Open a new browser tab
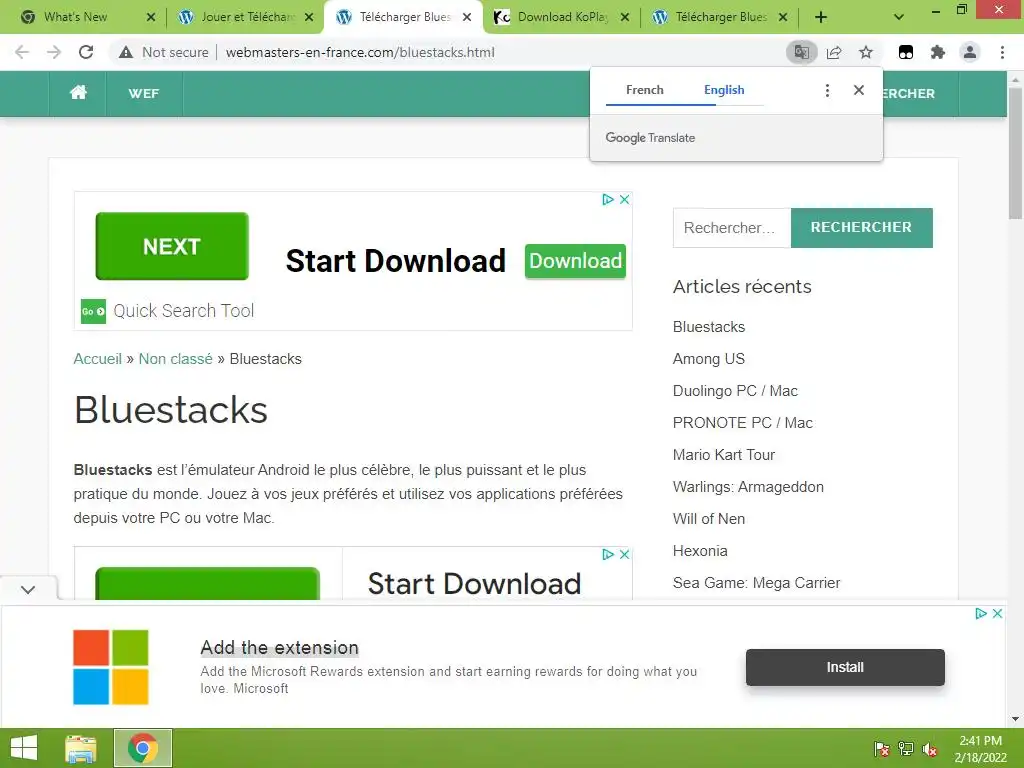Image resolution: width=1024 pixels, height=768 pixels. coord(821,17)
